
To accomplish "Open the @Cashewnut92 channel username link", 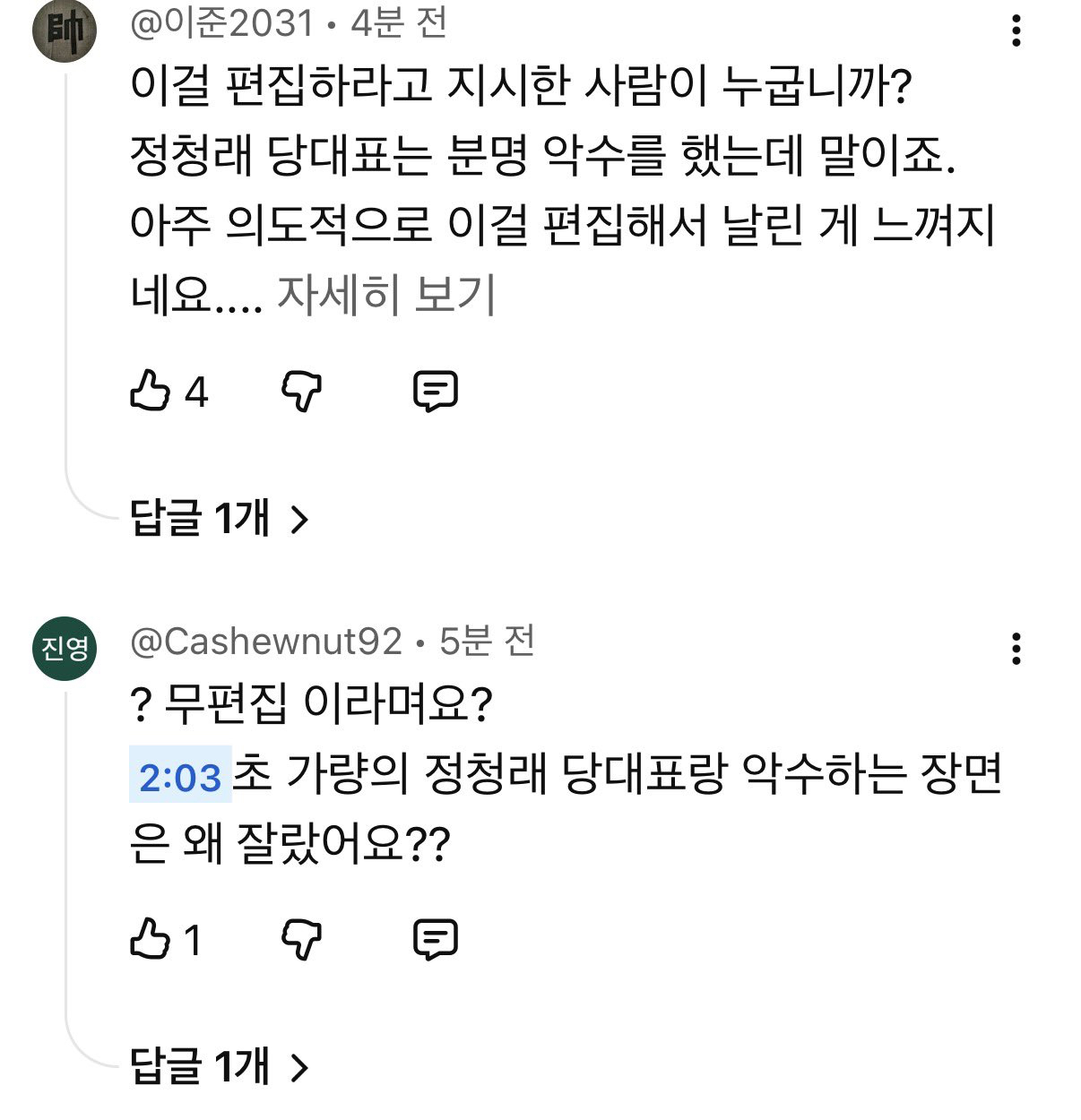I will pos(265,642).
